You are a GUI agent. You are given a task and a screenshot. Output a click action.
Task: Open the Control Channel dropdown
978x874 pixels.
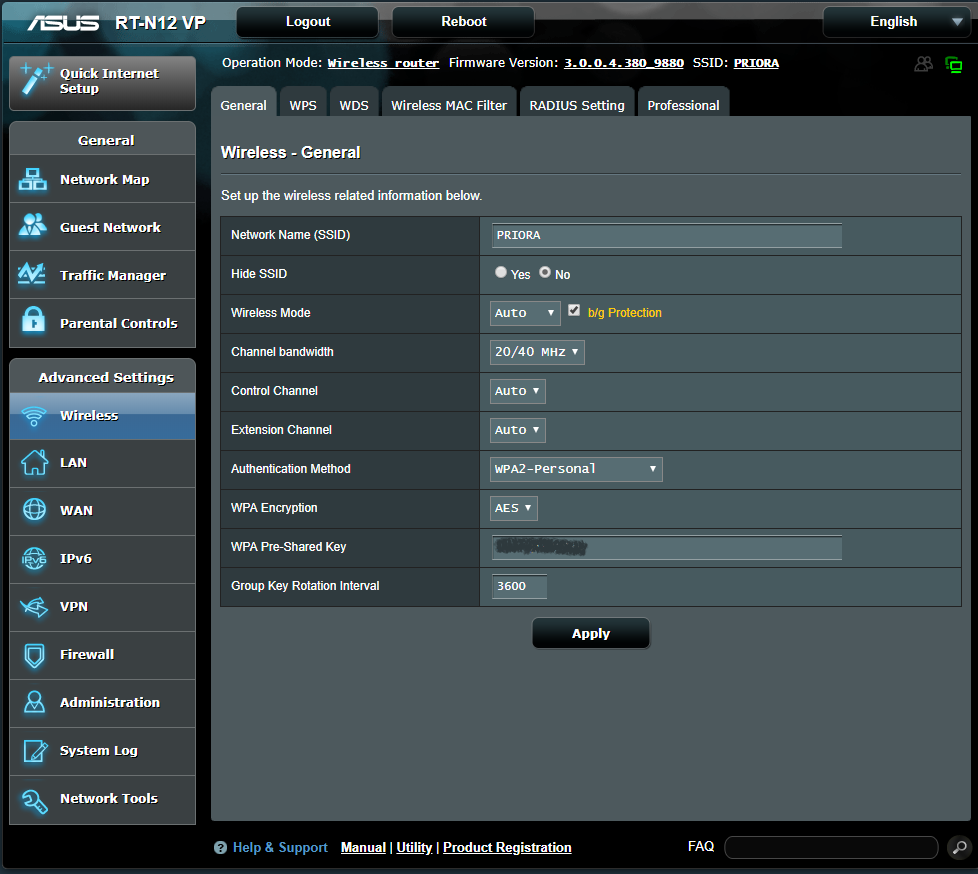point(518,391)
